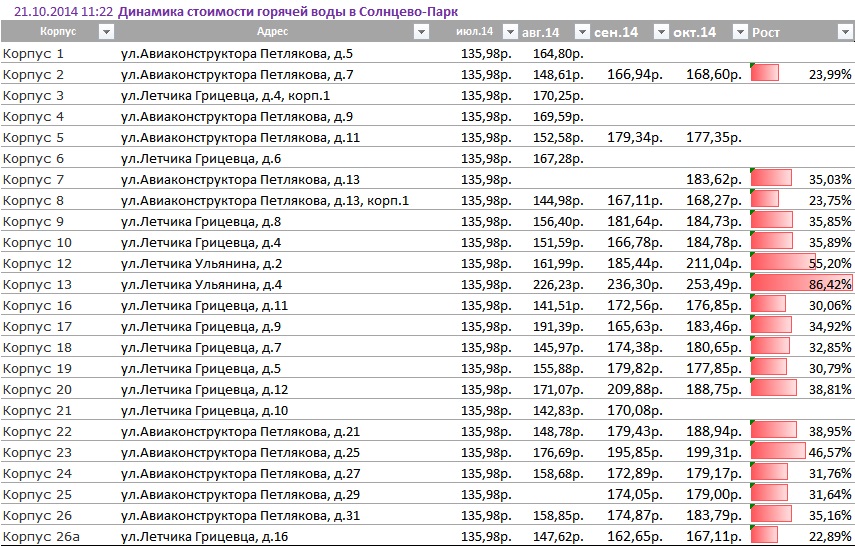The image size is (855, 546).
Task: Open the окт.14 column filter dropdown
Action: click(x=740, y=32)
